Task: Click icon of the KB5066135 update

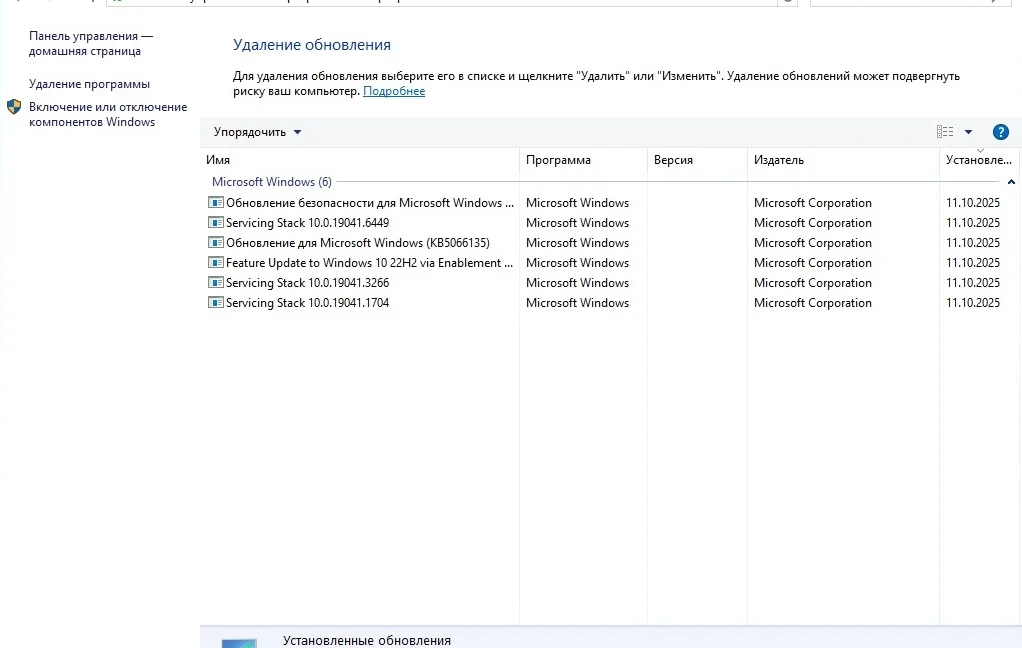Action: 215,243
